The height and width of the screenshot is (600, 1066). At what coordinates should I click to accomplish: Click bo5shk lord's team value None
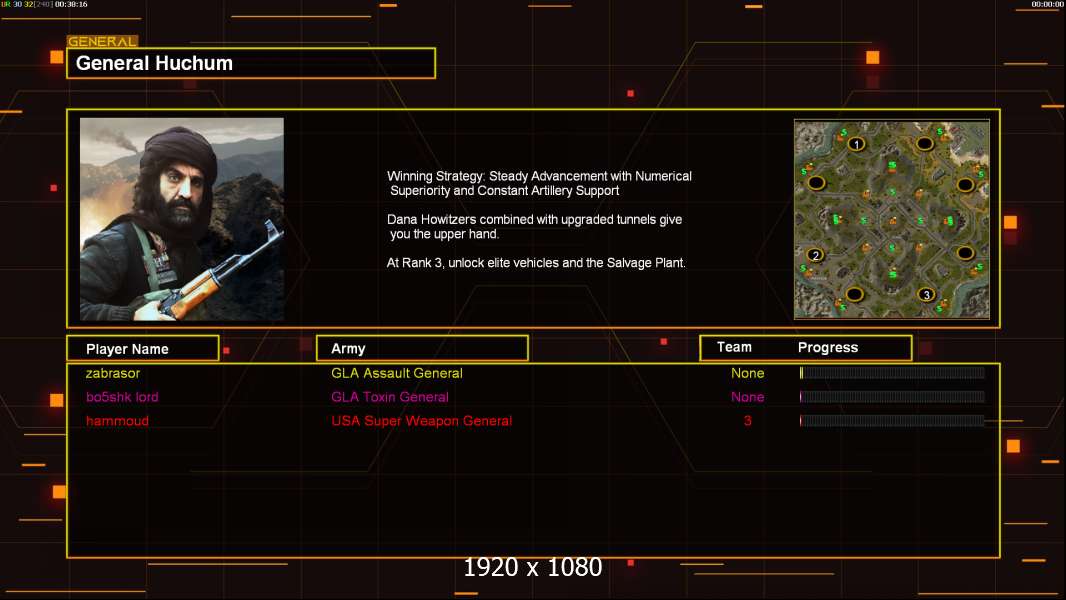747,397
